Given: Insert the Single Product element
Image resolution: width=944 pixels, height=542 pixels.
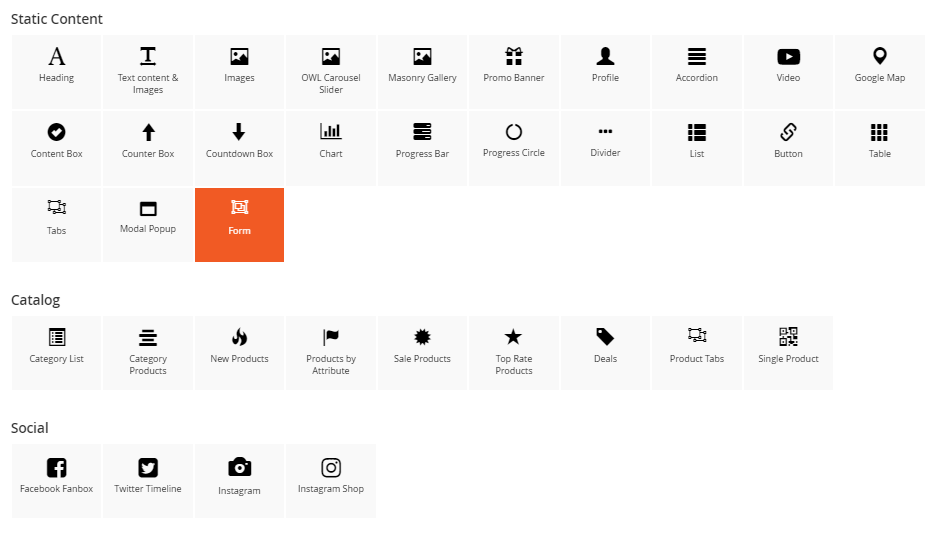Looking at the screenshot, I should (x=788, y=352).
